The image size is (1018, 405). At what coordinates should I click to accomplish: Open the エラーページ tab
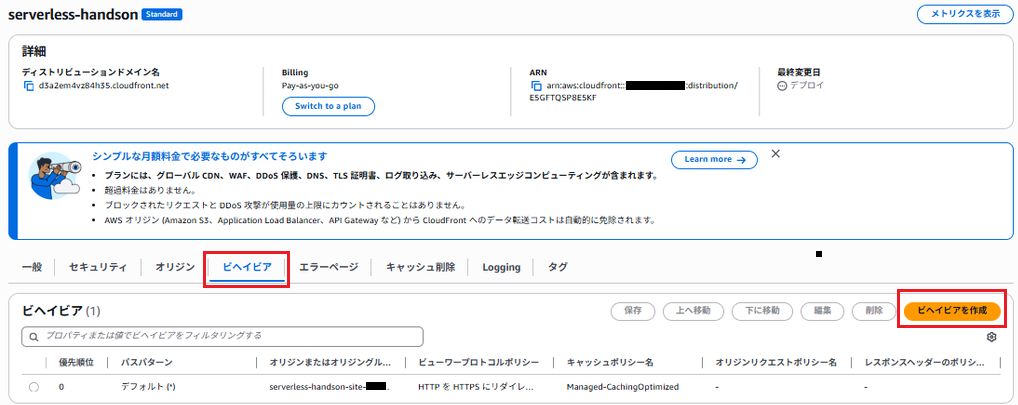[x=329, y=267]
